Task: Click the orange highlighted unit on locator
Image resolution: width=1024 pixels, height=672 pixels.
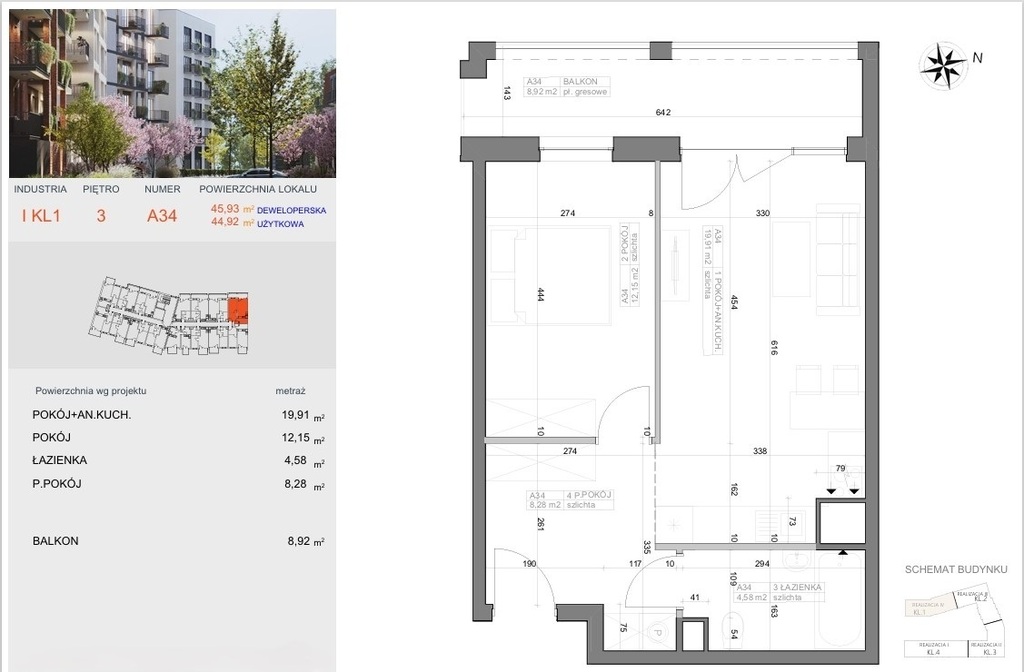Action: coord(239,309)
